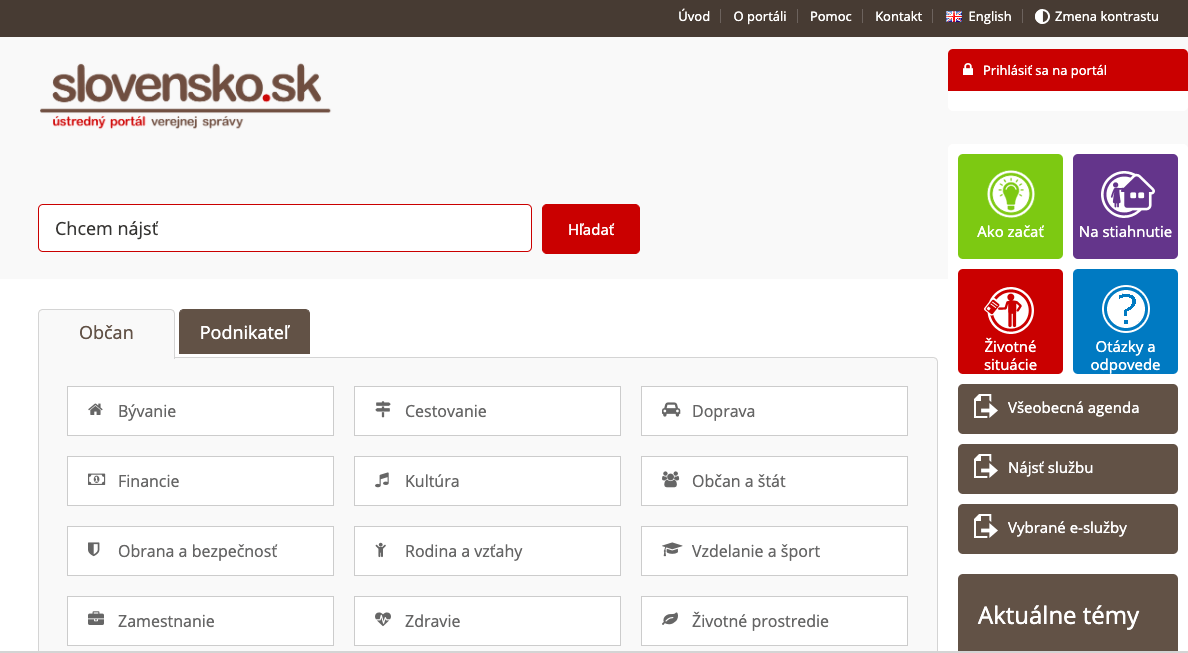1188x653 pixels.
Task: Click the lock icon for portal login
Action: [967, 70]
